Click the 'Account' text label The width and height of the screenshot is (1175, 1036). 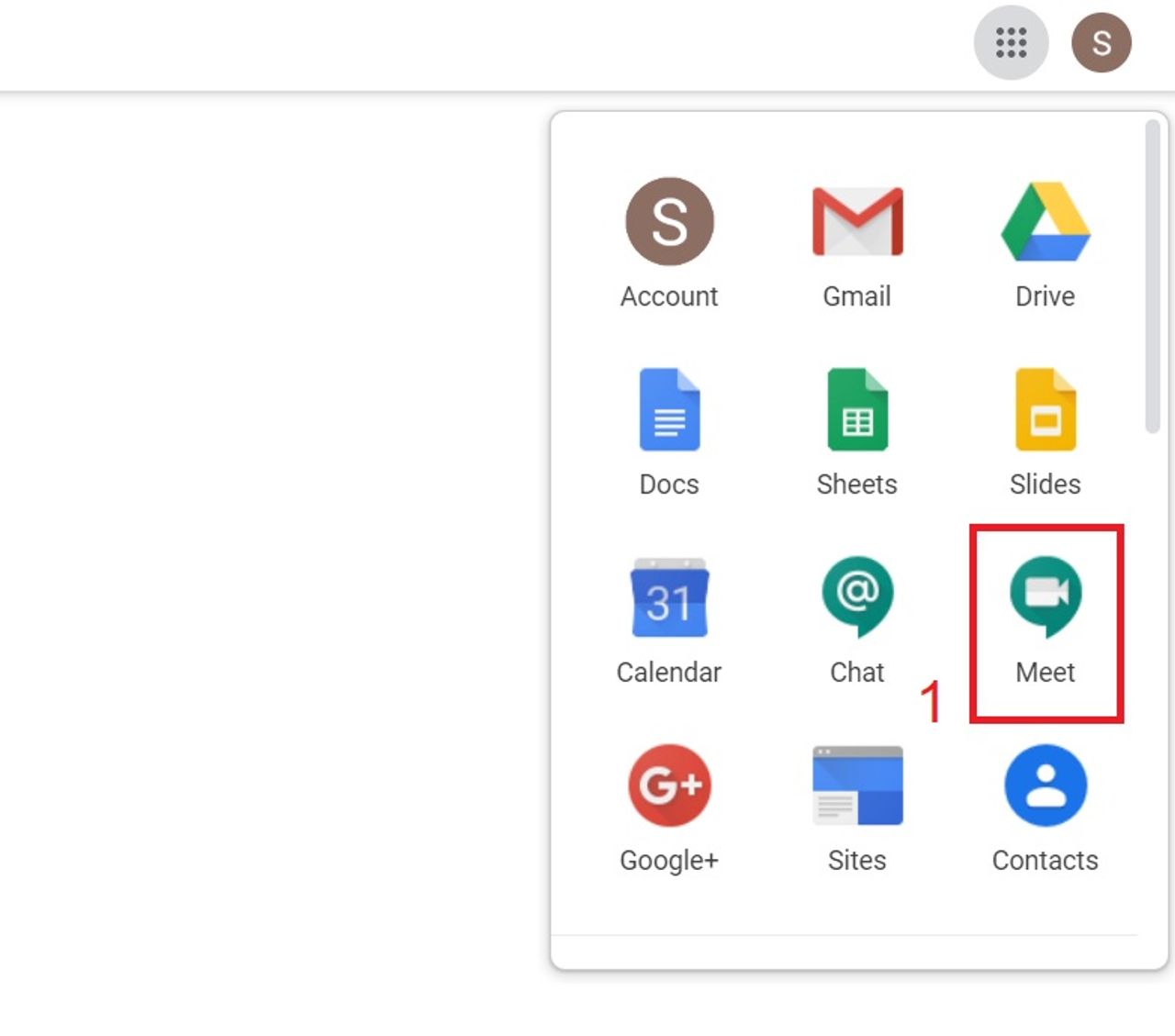click(x=669, y=295)
